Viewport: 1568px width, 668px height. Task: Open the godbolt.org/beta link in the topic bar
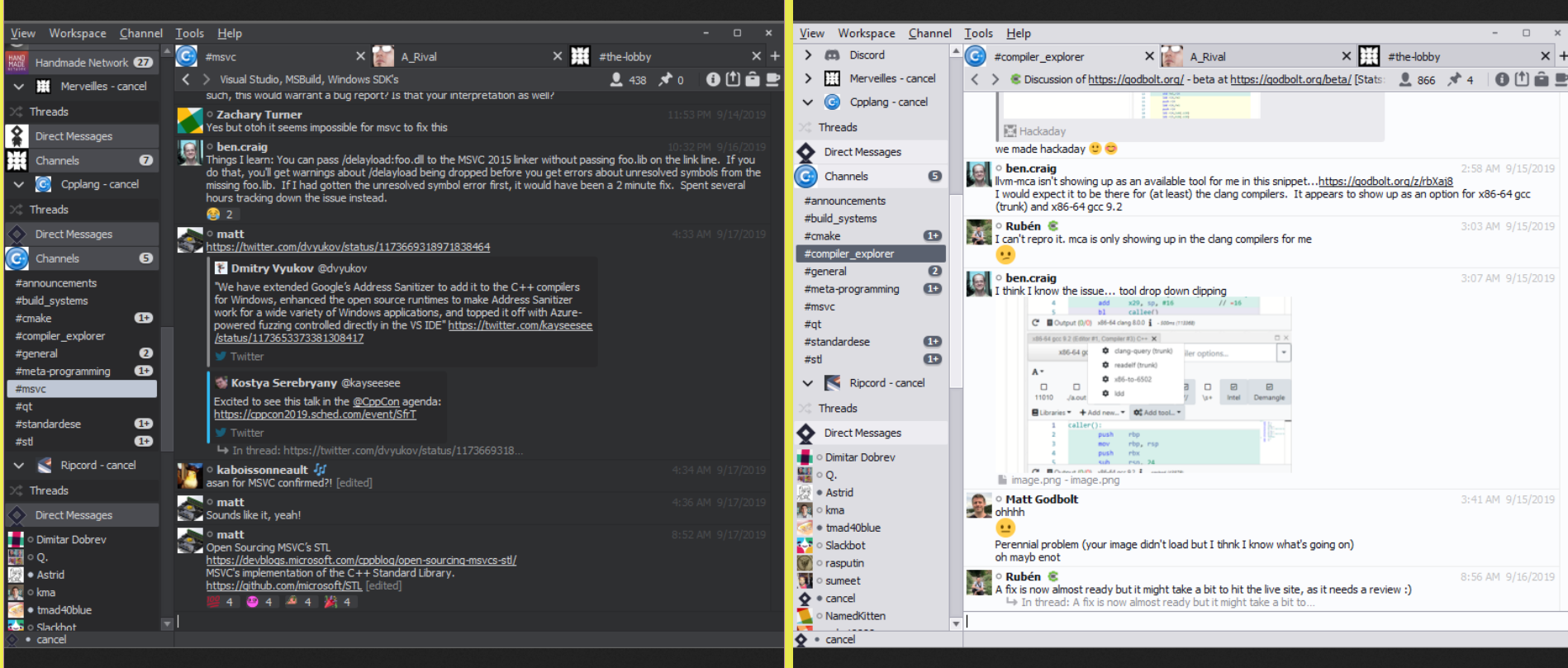(1290, 79)
